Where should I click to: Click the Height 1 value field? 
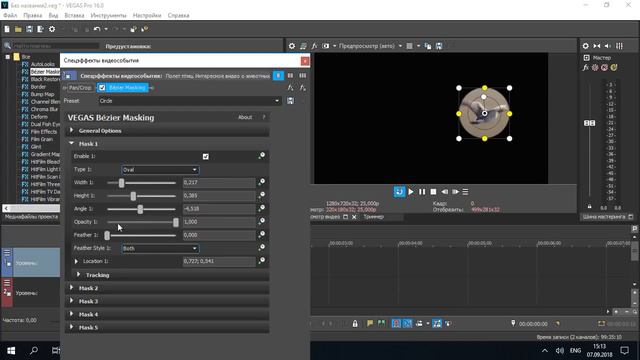click(219, 196)
